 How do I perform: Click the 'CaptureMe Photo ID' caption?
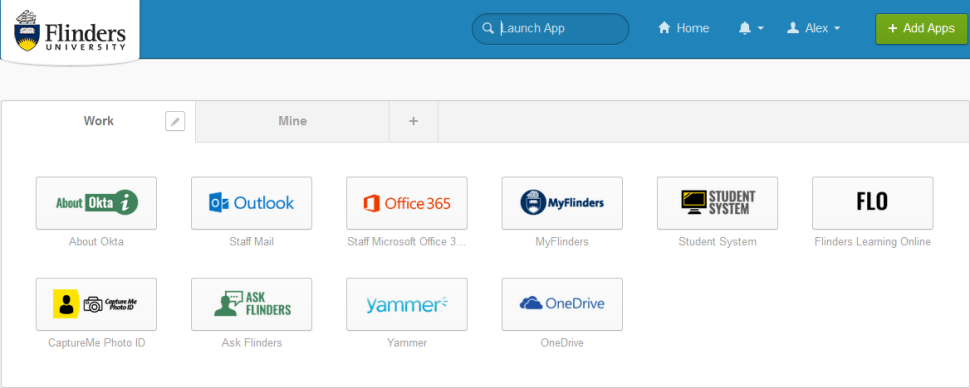click(x=97, y=343)
